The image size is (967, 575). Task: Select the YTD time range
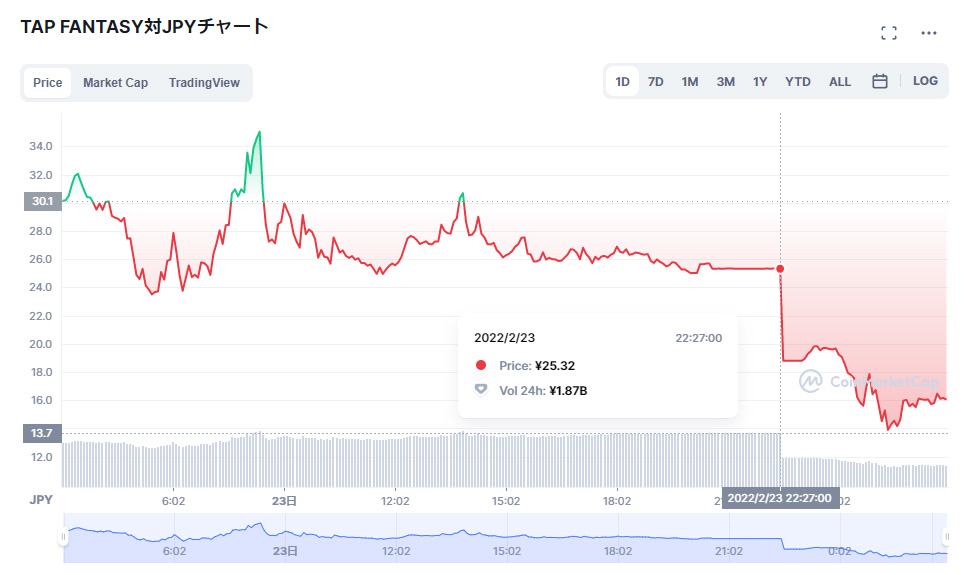pos(797,81)
